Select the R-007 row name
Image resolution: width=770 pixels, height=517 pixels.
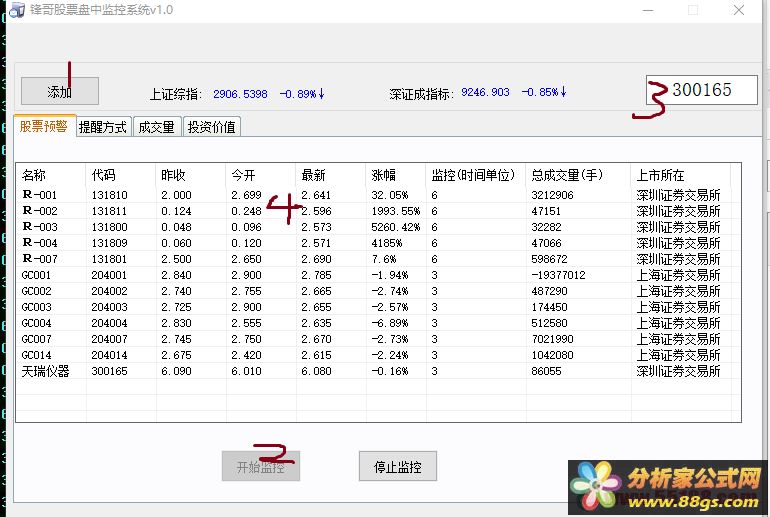coord(40,259)
